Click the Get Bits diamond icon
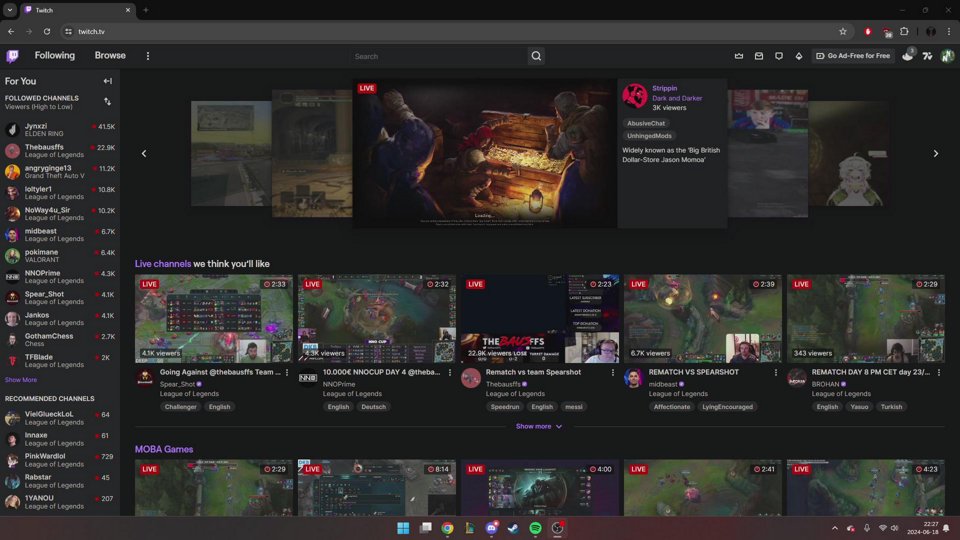The height and width of the screenshot is (540, 960). coord(799,56)
